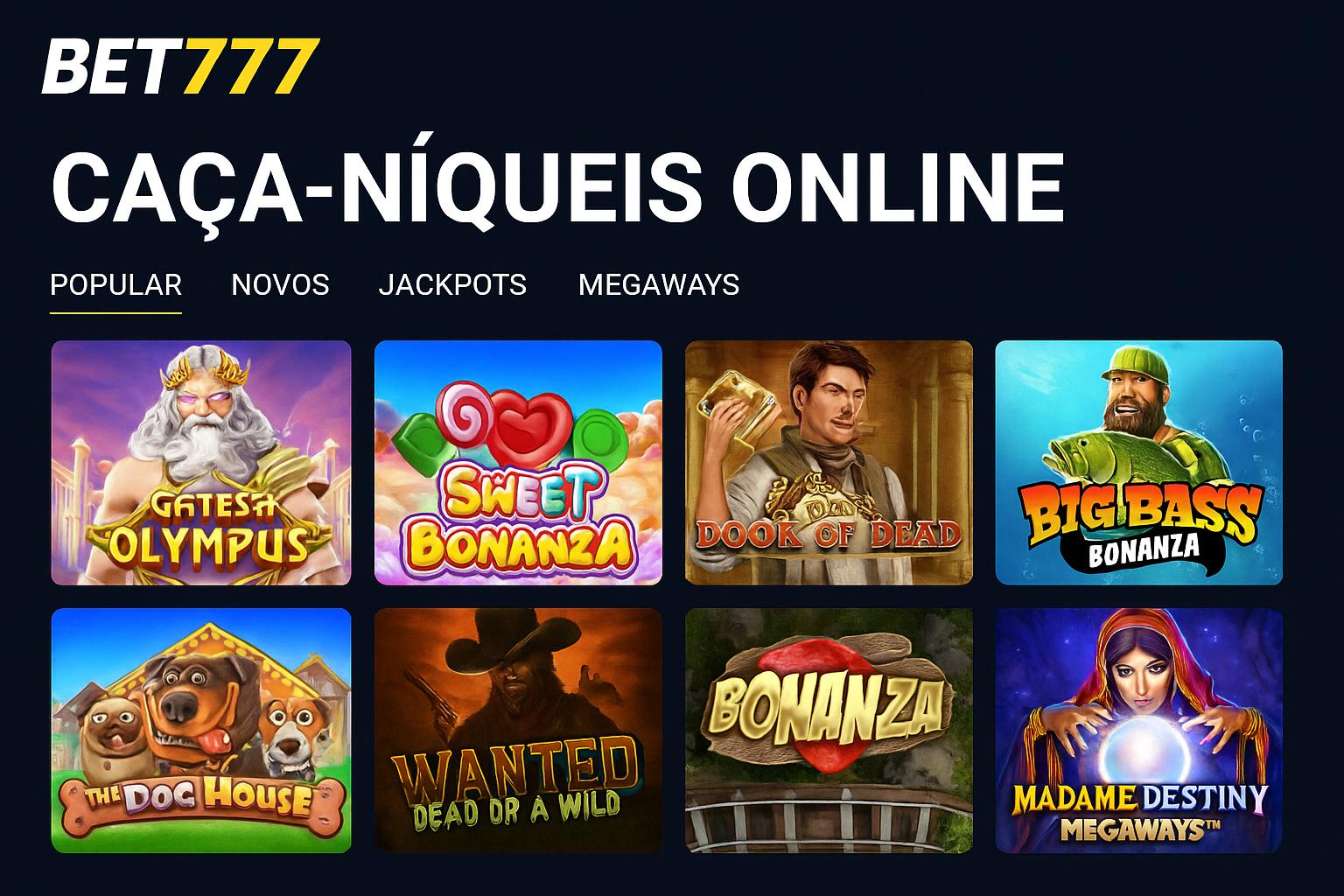Click the BET777 logo
1344x896 pixels.
[x=180, y=66]
